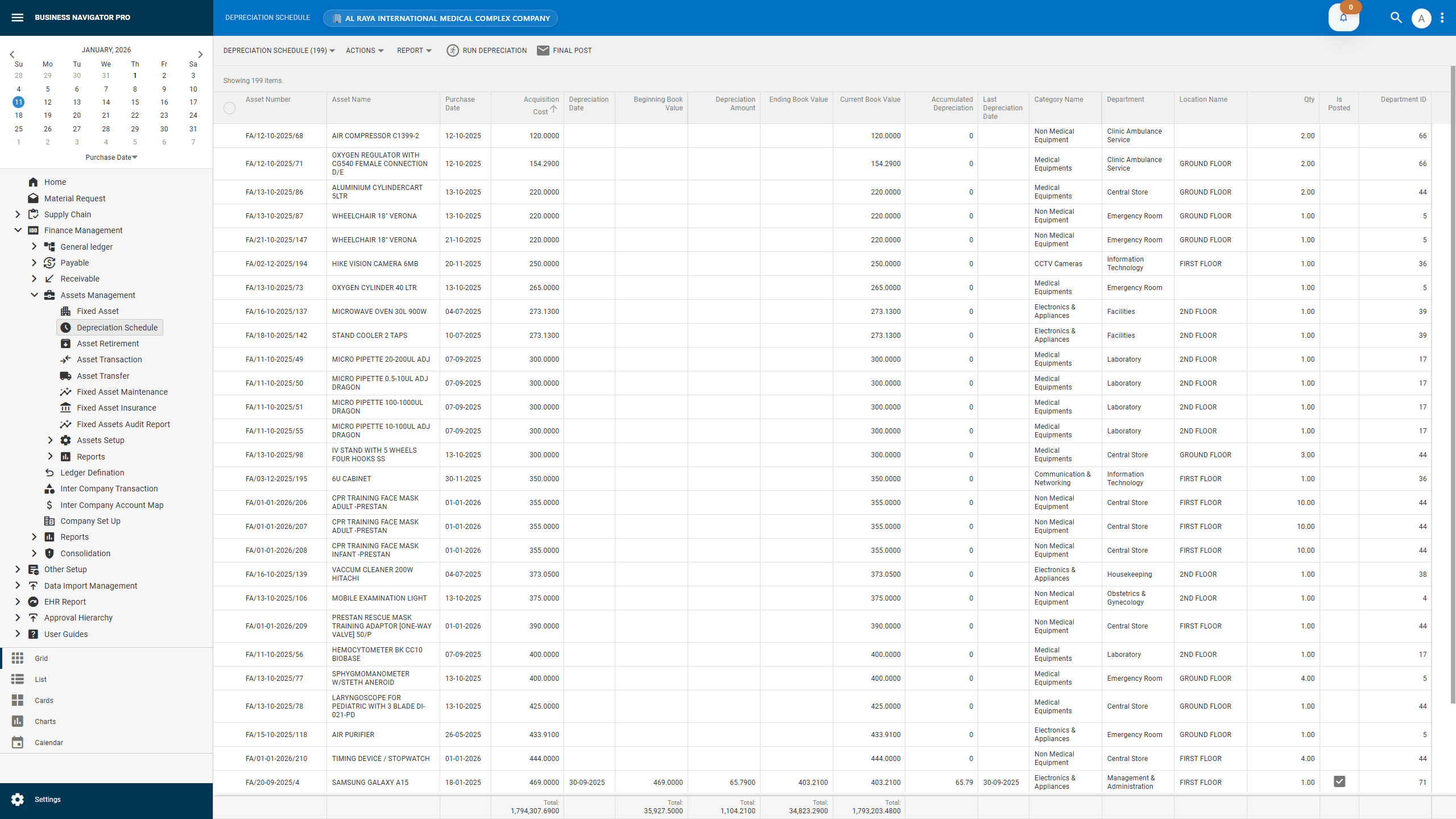Click the Run Depreciation icon
The height and width of the screenshot is (819, 1456).
click(x=452, y=51)
